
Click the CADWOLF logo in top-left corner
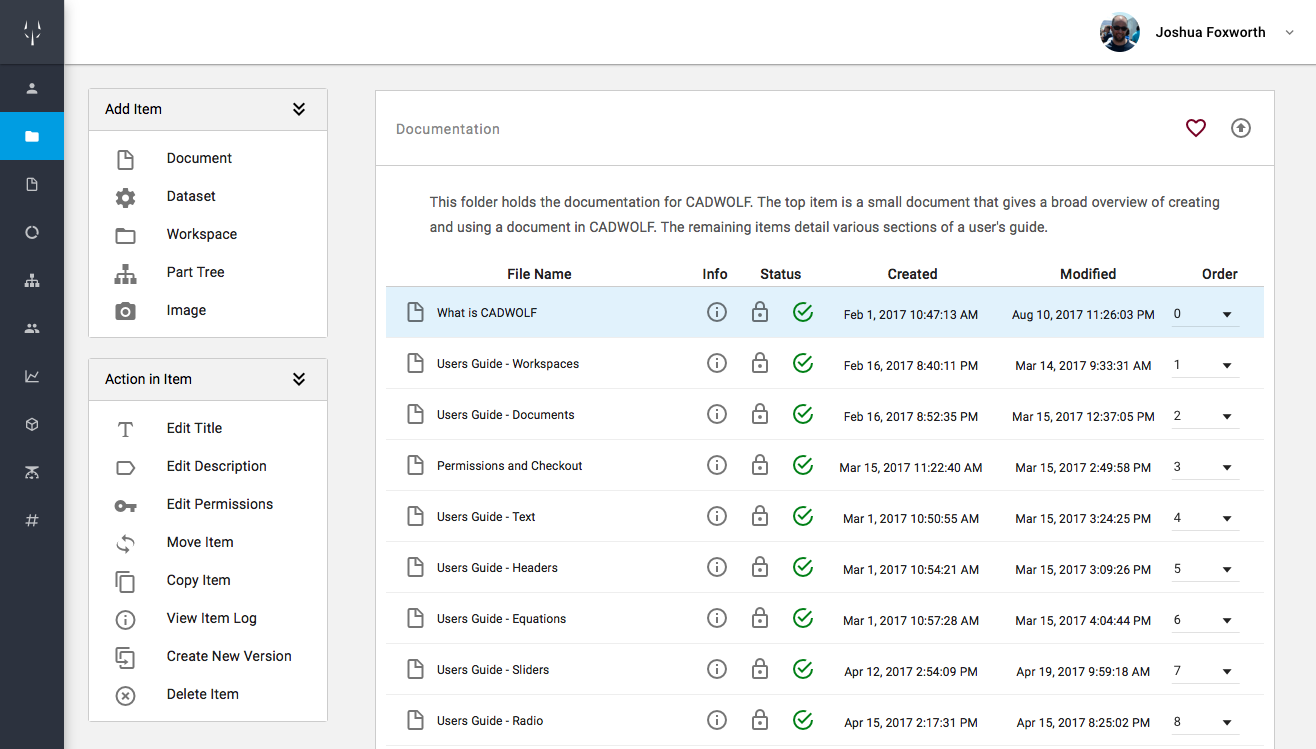(32, 32)
